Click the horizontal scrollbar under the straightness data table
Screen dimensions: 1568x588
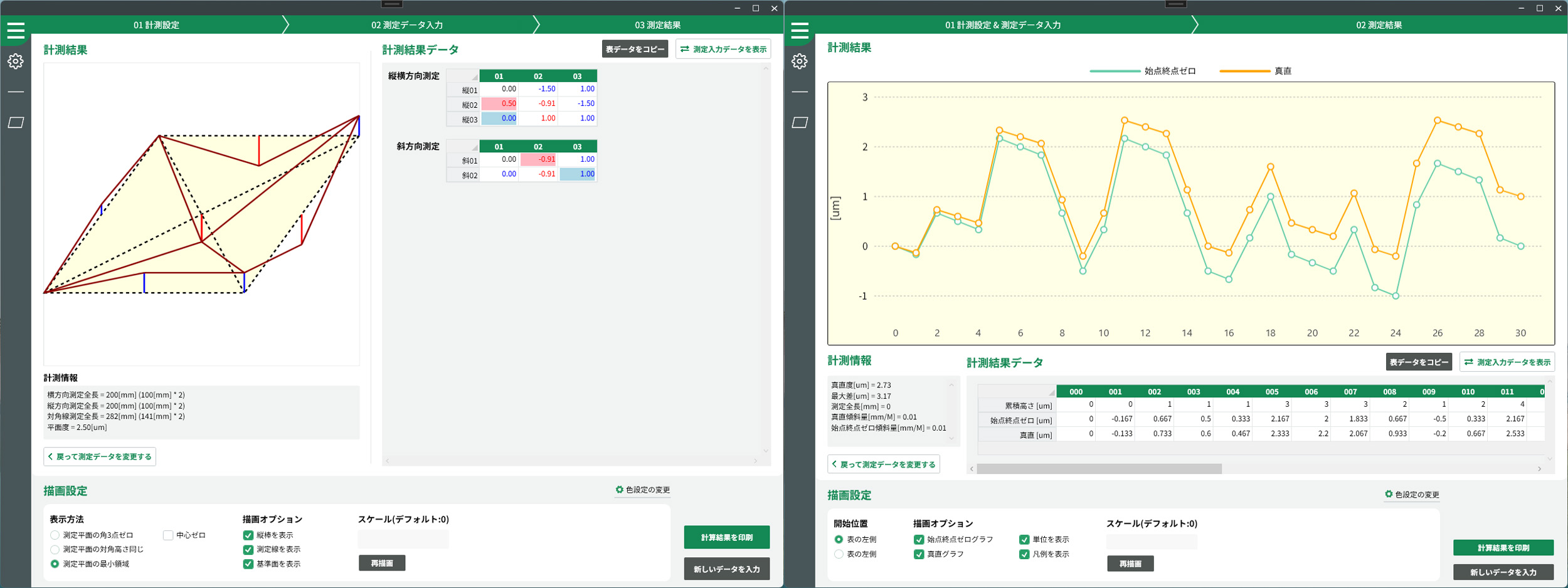coord(1099,469)
